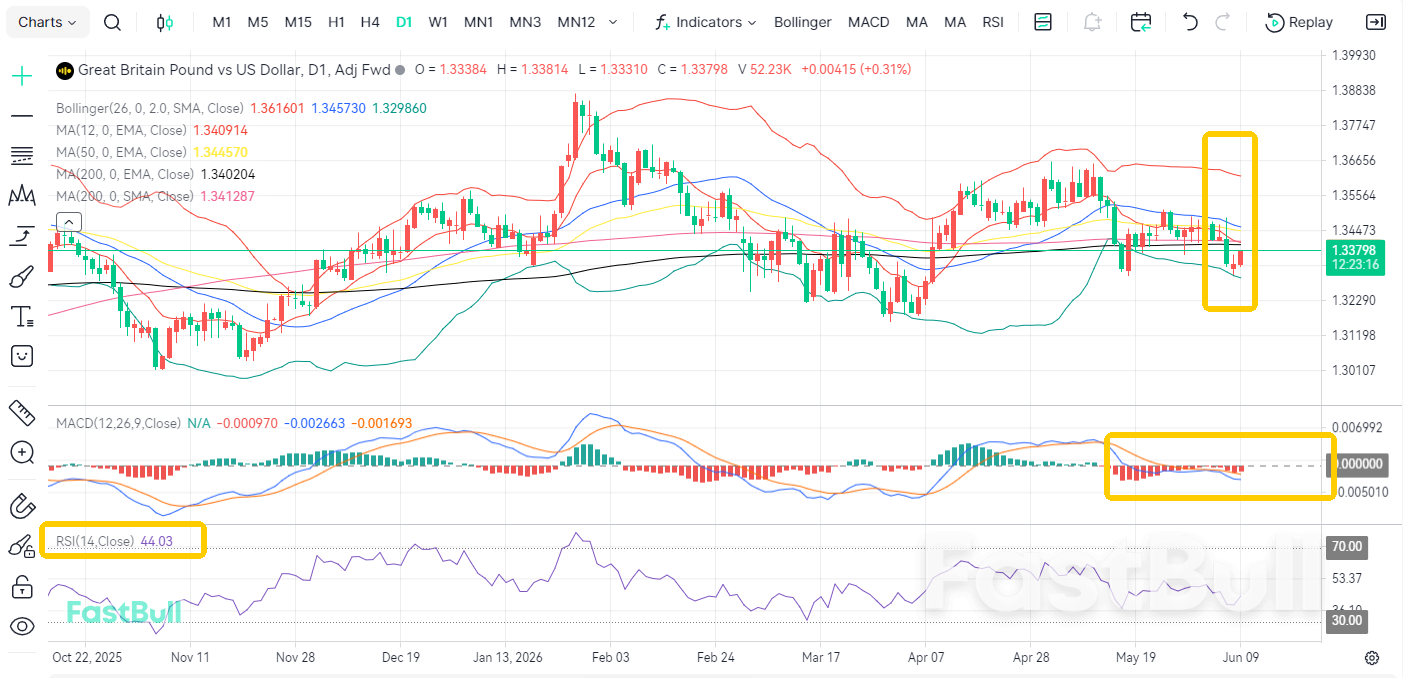Click the RSI 30.00 level label
Image resolution: width=1403 pixels, height=678 pixels.
(x=1347, y=620)
